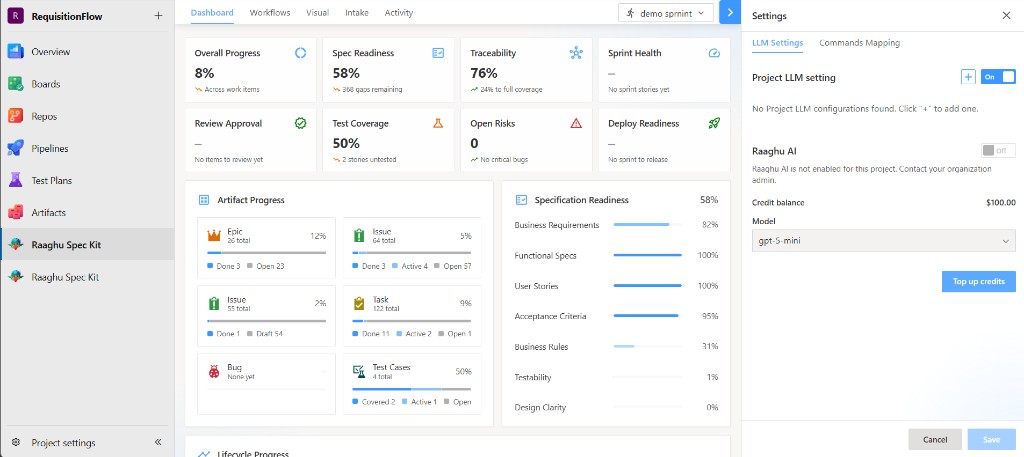This screenshot has height=457, width=1024.
Task: Open Project settings link
Action: click(x=63, y=442)
